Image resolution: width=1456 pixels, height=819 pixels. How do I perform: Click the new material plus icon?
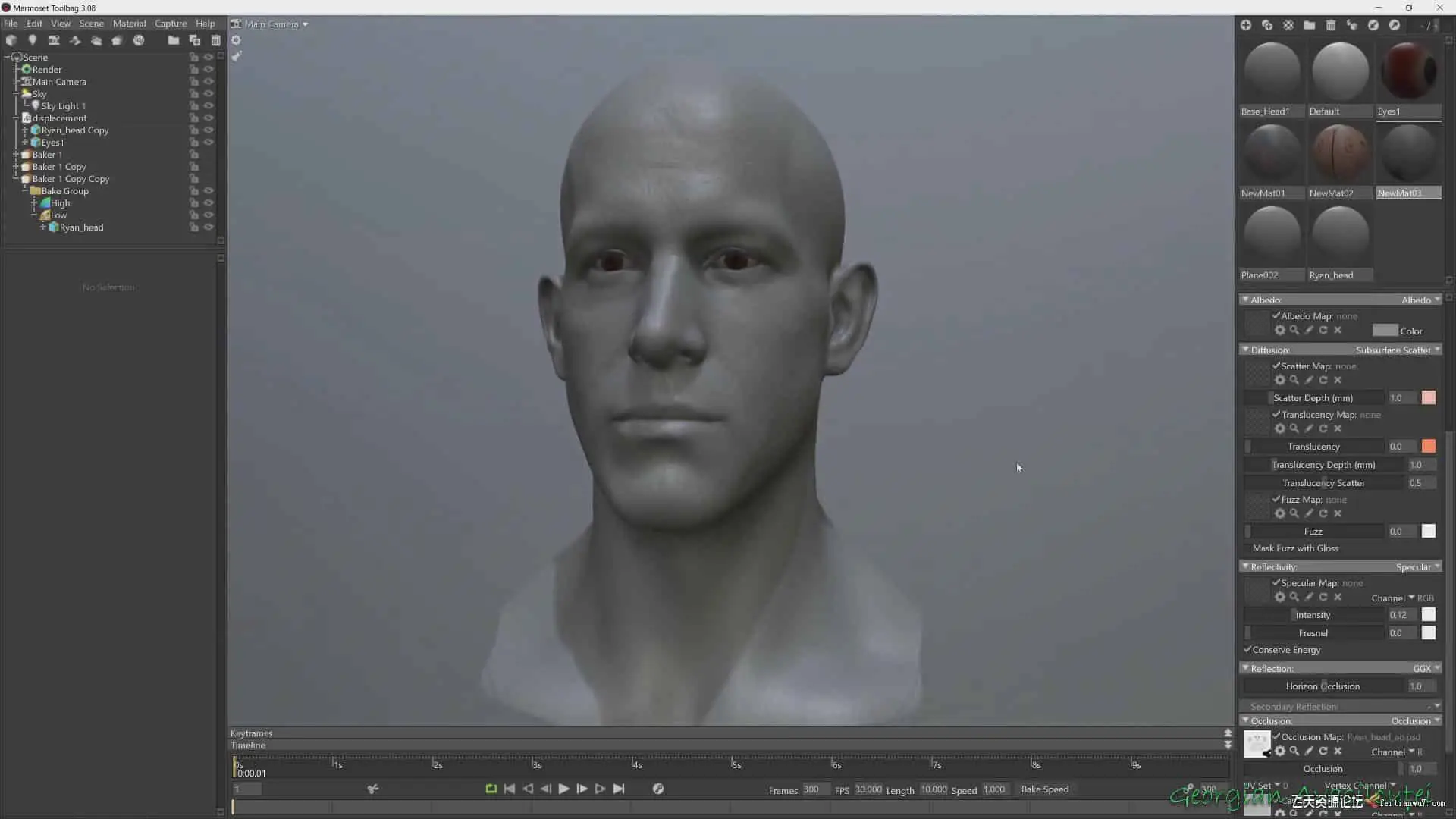point(1245,25)
